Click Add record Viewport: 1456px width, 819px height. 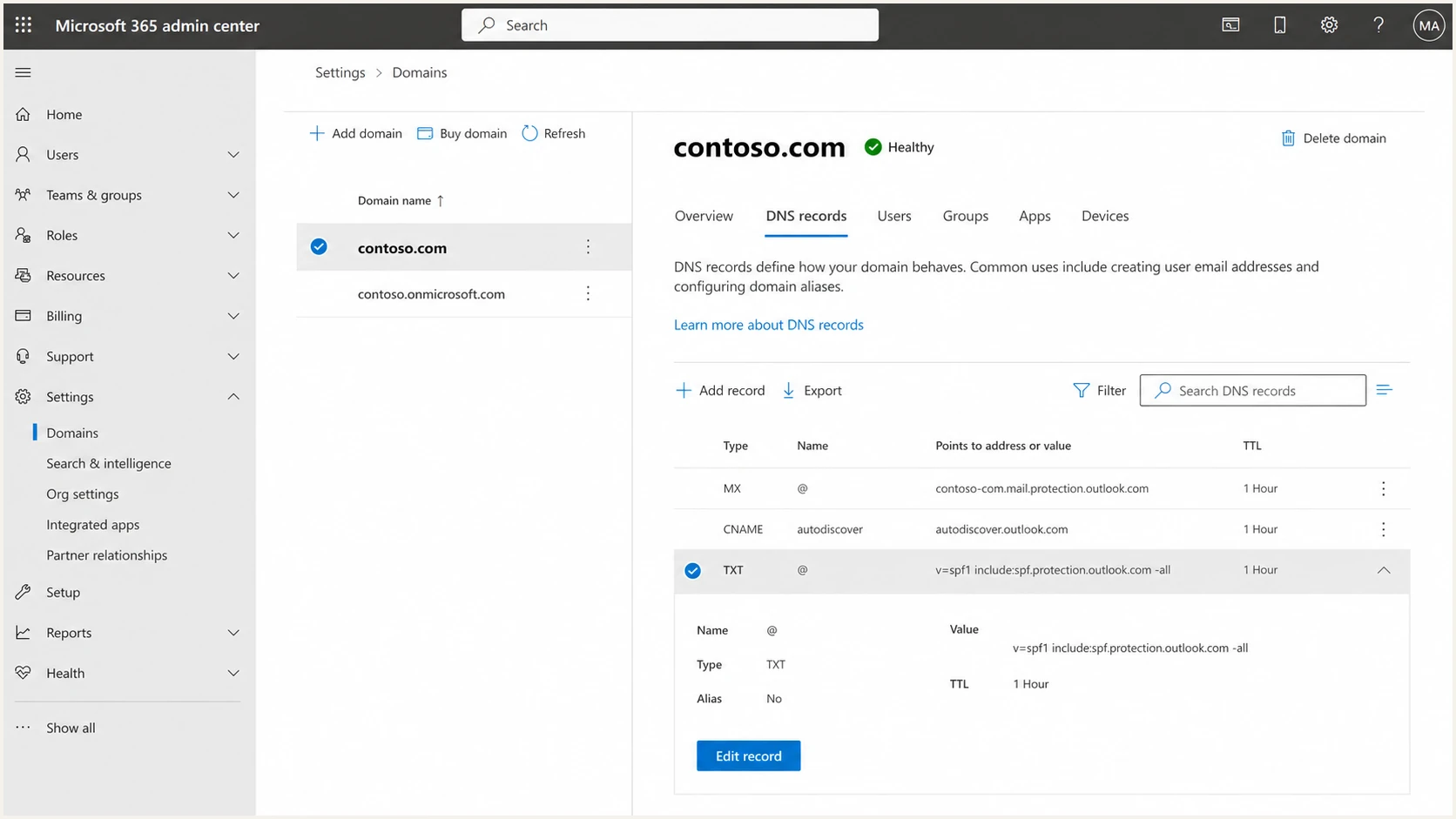(x=720, y=390)
